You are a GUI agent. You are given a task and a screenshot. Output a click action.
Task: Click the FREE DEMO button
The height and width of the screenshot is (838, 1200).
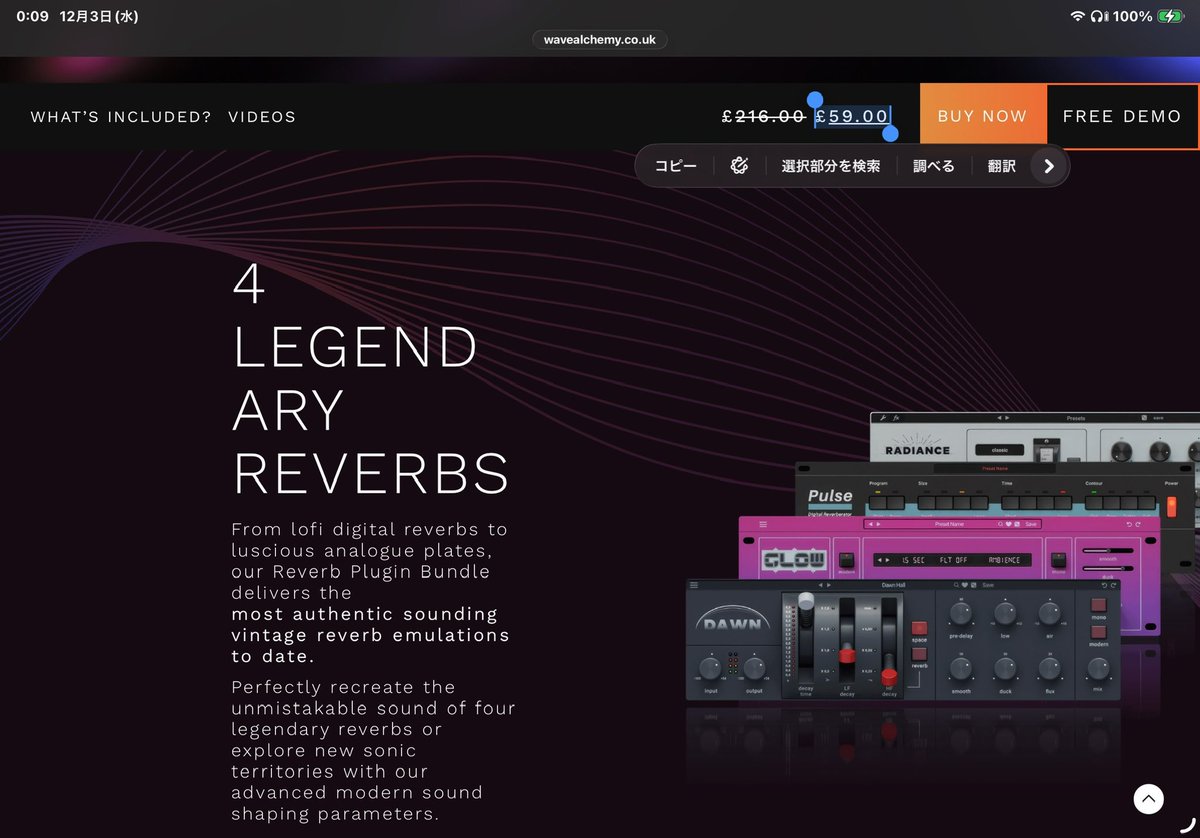1122,116
